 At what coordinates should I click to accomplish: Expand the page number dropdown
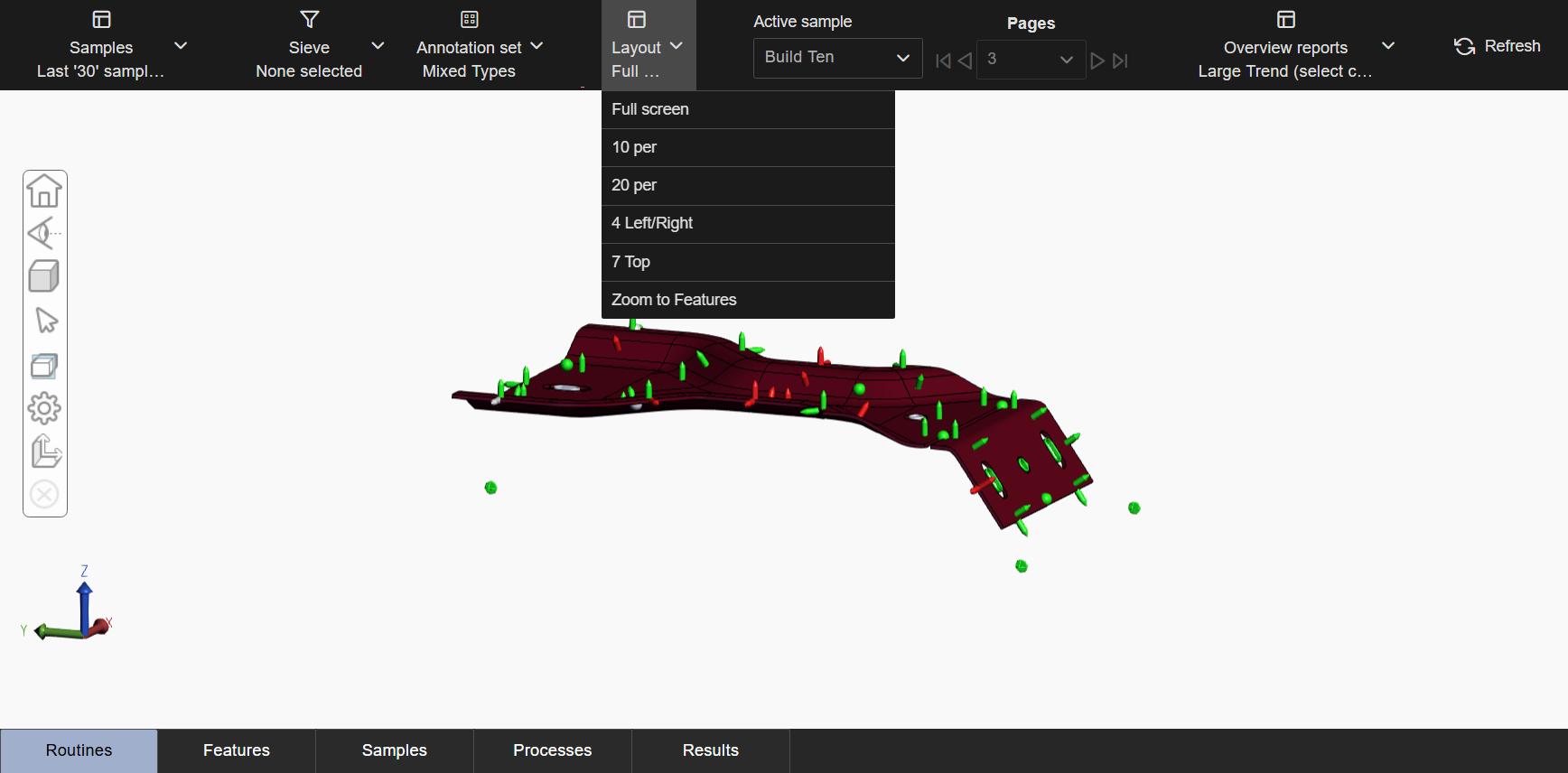pyautogui.click(x=1031, y=60)
